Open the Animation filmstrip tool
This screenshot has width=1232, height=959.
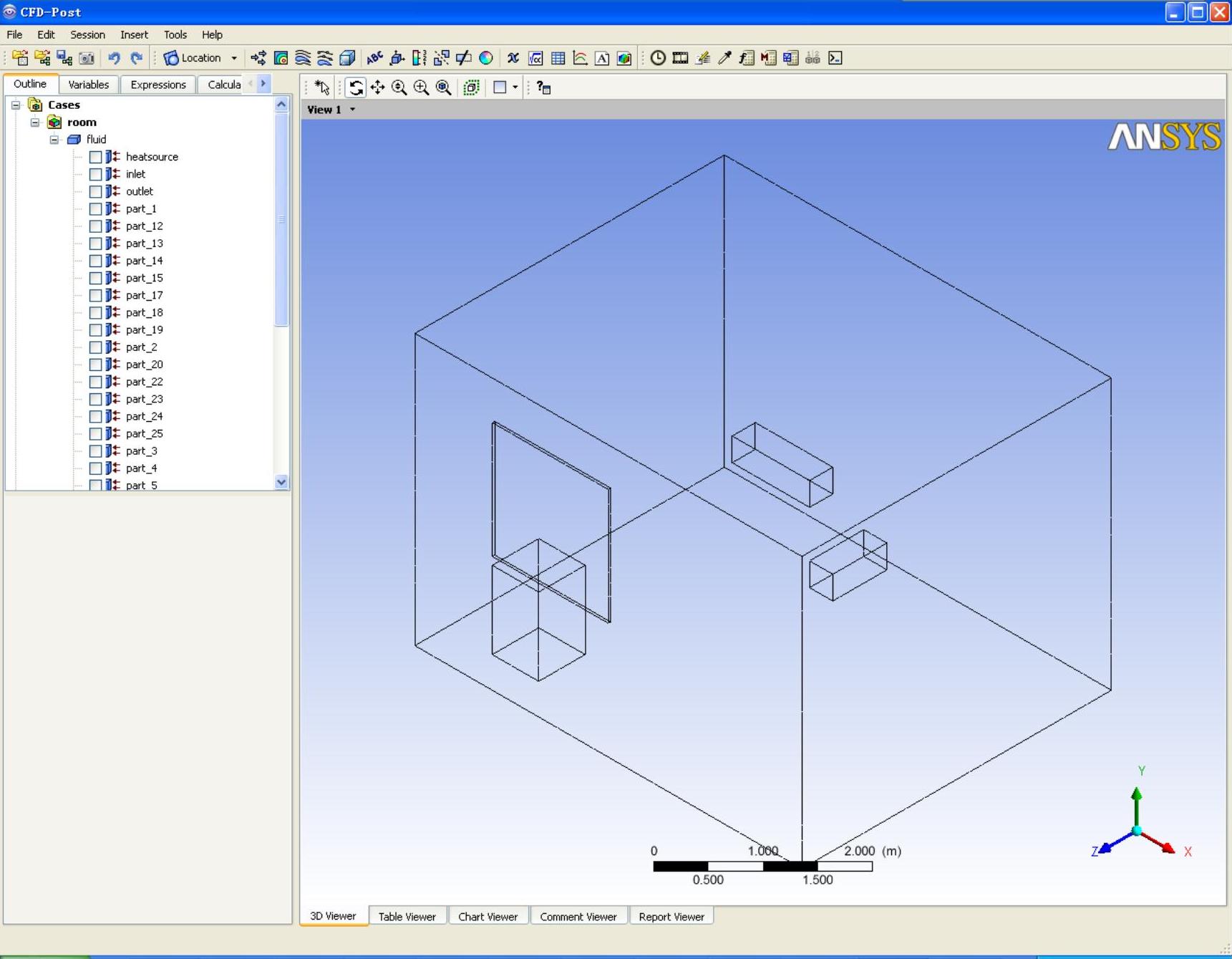pyautogui.click(x=680, y=58)
